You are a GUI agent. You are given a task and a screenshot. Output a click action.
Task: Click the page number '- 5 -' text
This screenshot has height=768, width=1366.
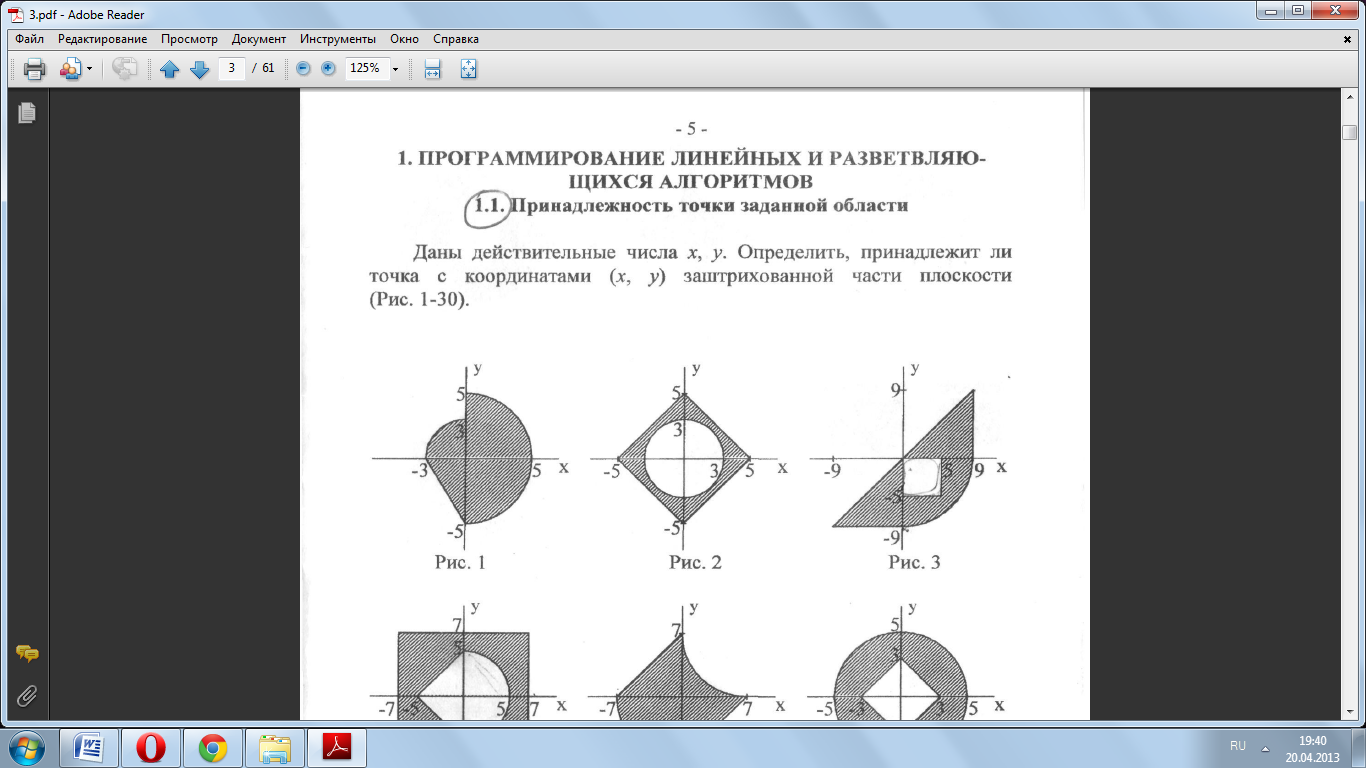coord(691,130)
